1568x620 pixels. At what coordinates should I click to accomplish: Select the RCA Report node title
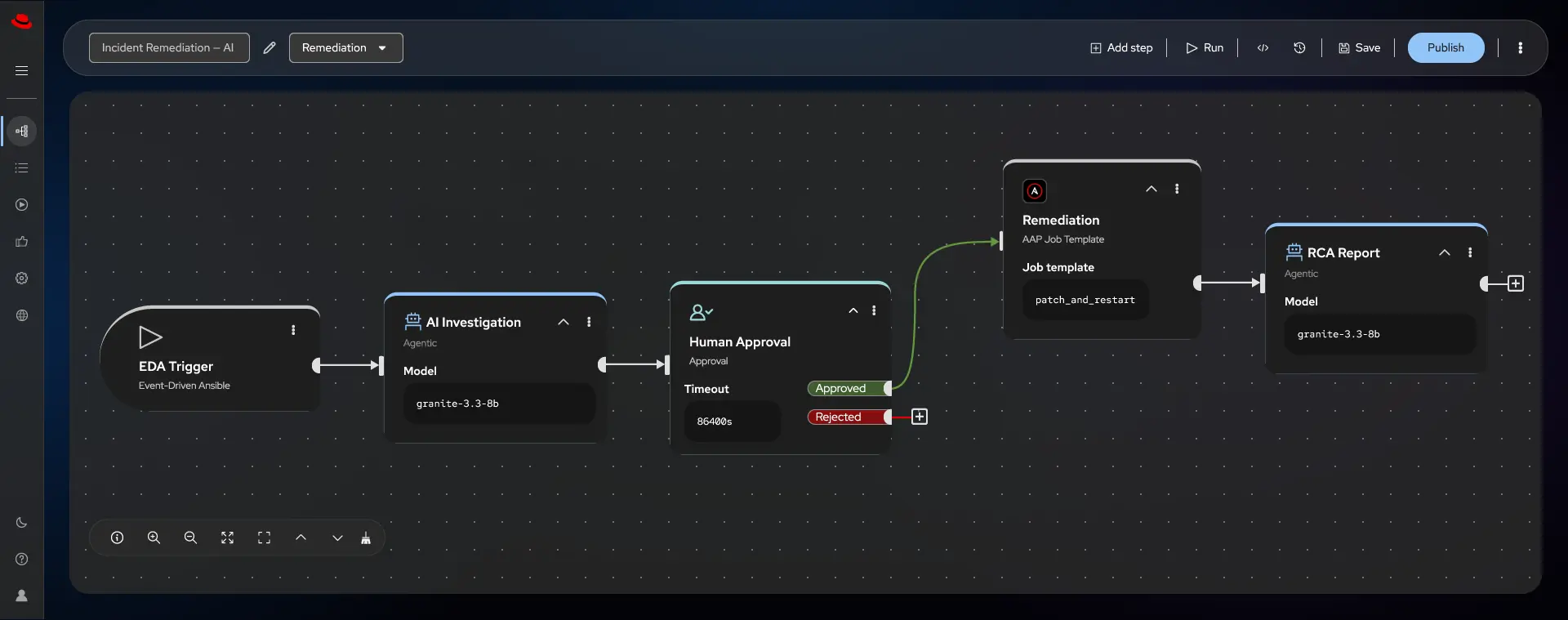(1343, 253)
